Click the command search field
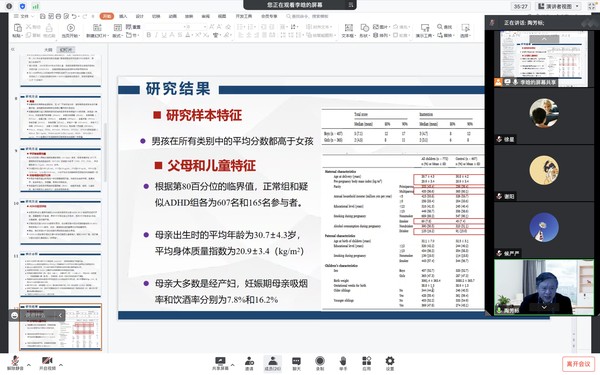The height and width of the screenshot is (375, 600). tap(307, 16)
